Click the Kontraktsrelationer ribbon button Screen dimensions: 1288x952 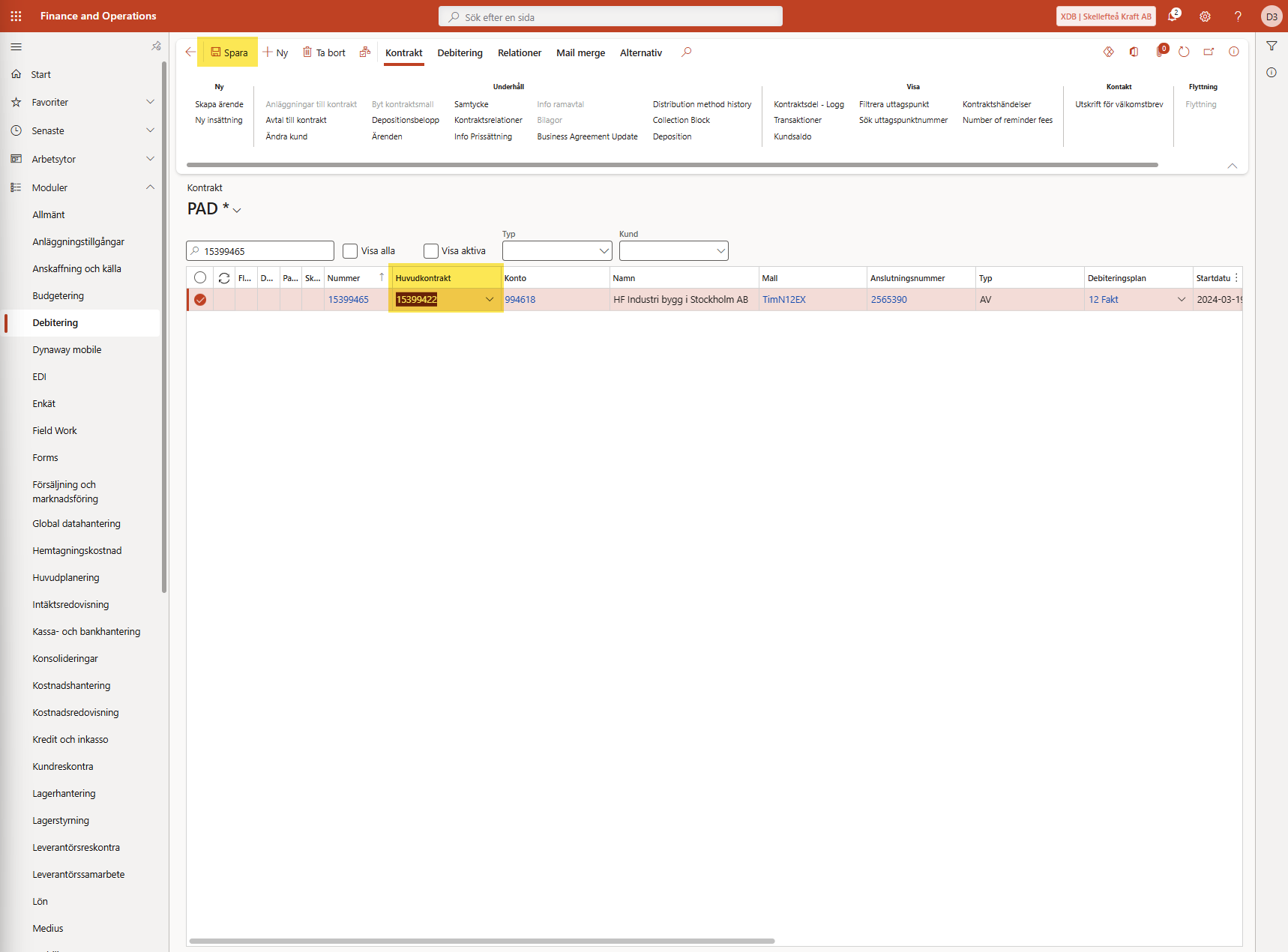click(x=488, y=120)
